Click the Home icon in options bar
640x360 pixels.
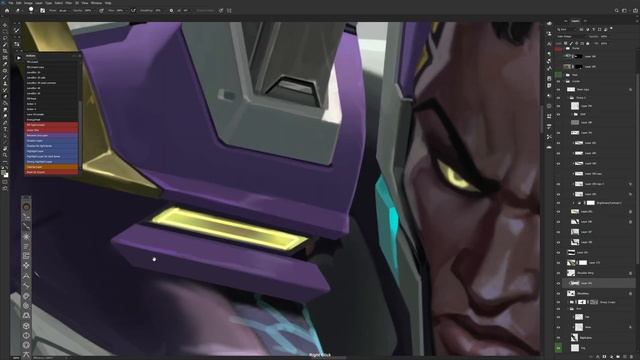click(x=7, y=10)
